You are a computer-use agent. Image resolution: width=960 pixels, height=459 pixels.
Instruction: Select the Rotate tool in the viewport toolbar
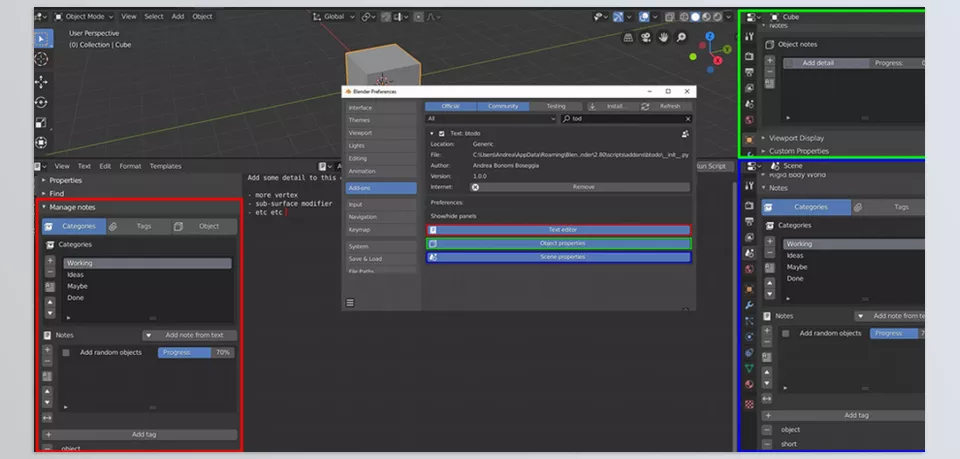[x=42, y=102]
